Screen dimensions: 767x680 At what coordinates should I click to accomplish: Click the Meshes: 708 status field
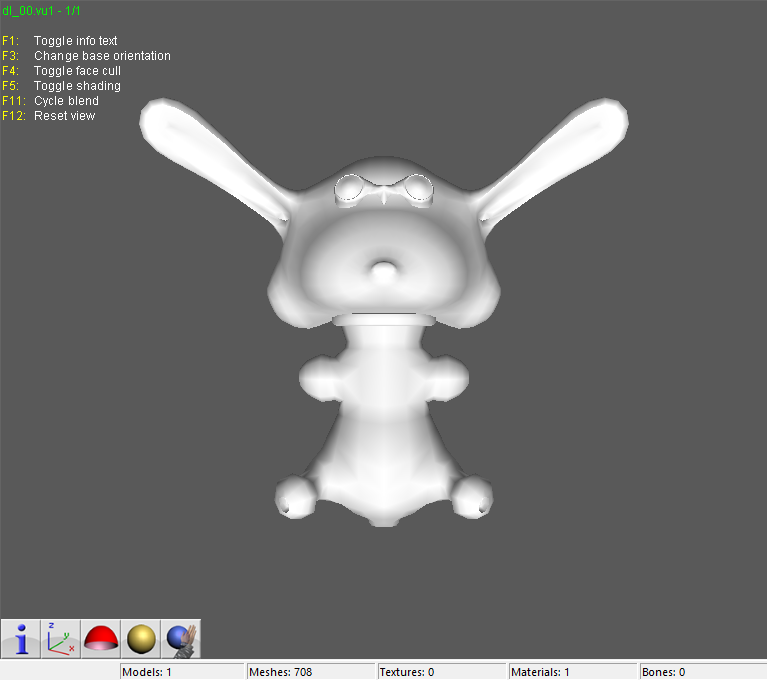(x=310, y=672)
